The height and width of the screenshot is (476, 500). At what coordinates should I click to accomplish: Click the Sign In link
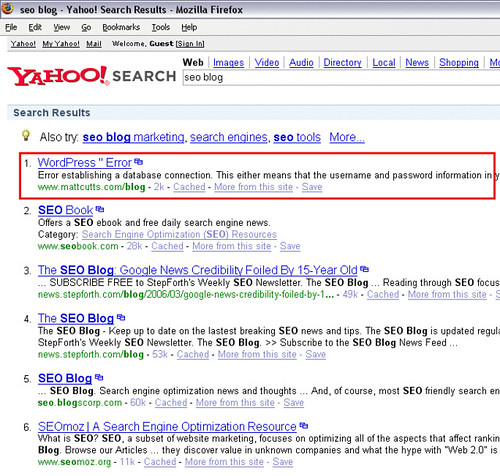click(x=190, y=44)
